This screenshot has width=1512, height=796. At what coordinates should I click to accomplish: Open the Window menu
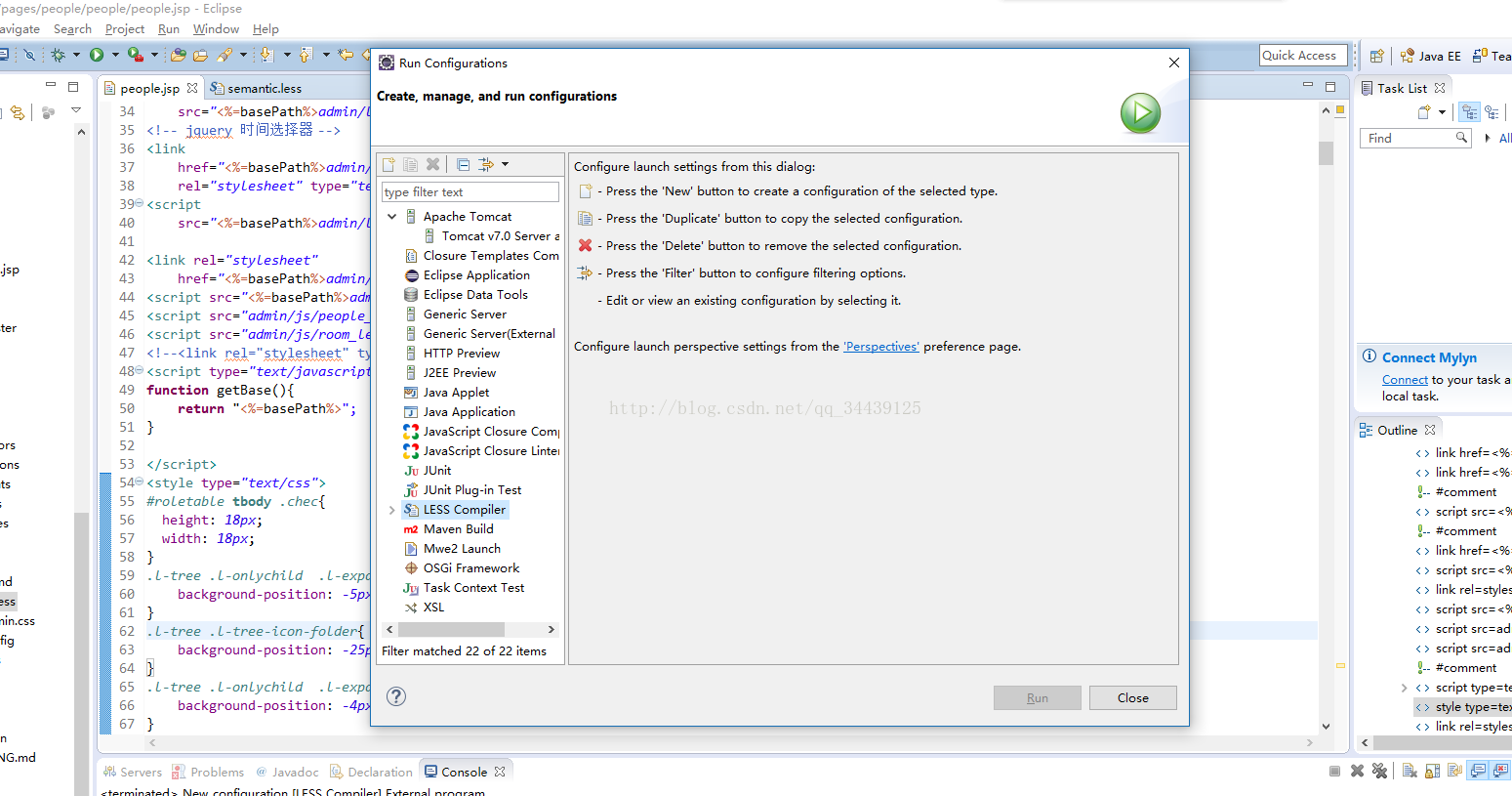coord(216,29)
